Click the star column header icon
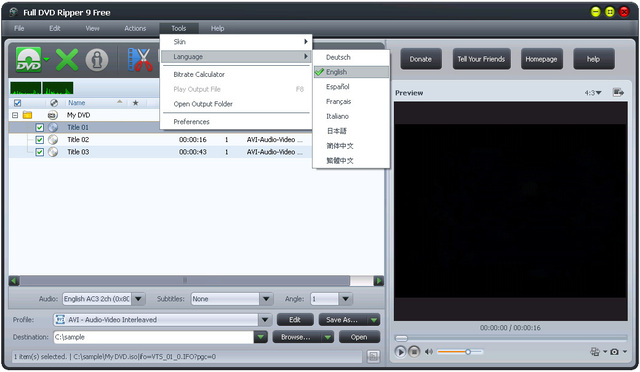This screenshot has width=640, height=372. pos(136,103)
